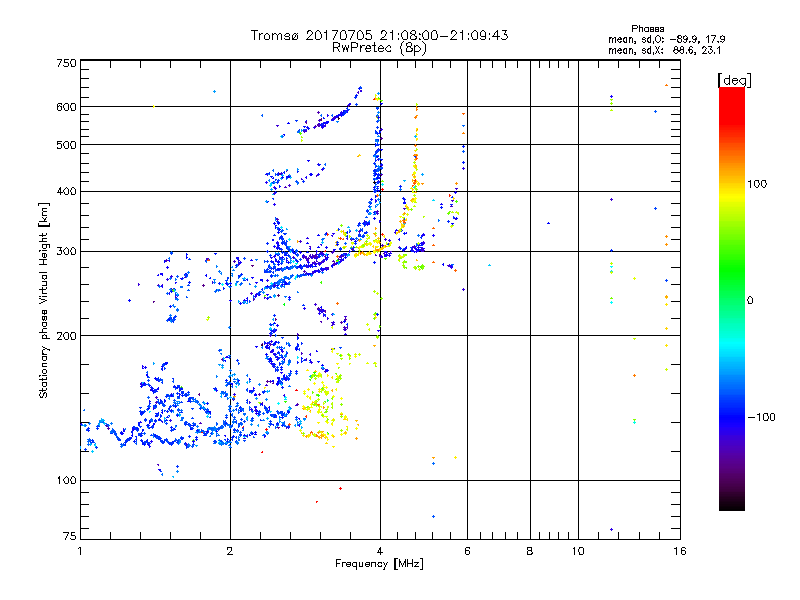Click y-axis tick label '500'
The width and height of the screenshot is (800, 600).
(x=66, y=145)
